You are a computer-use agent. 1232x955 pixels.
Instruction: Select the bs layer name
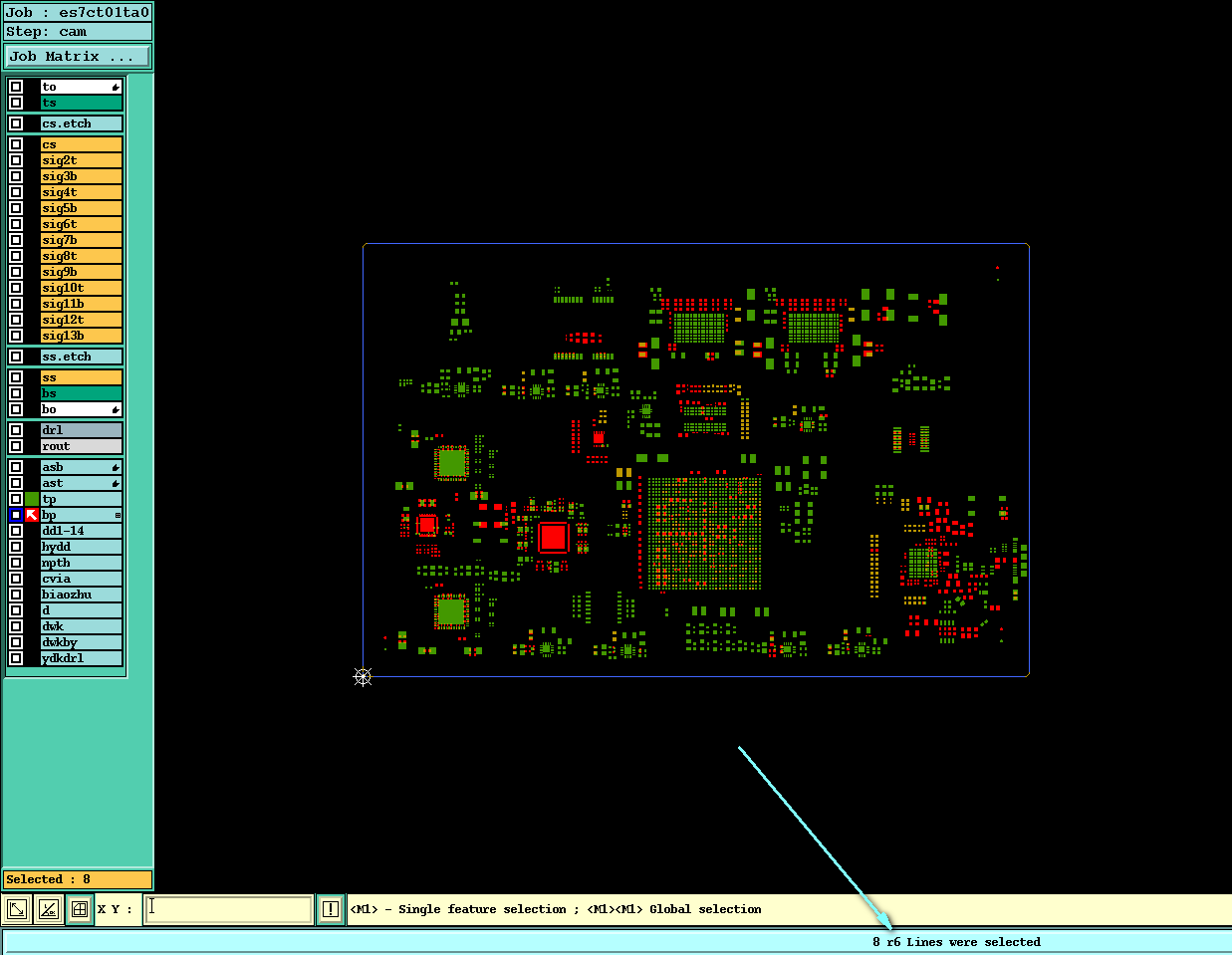point(82,393)
